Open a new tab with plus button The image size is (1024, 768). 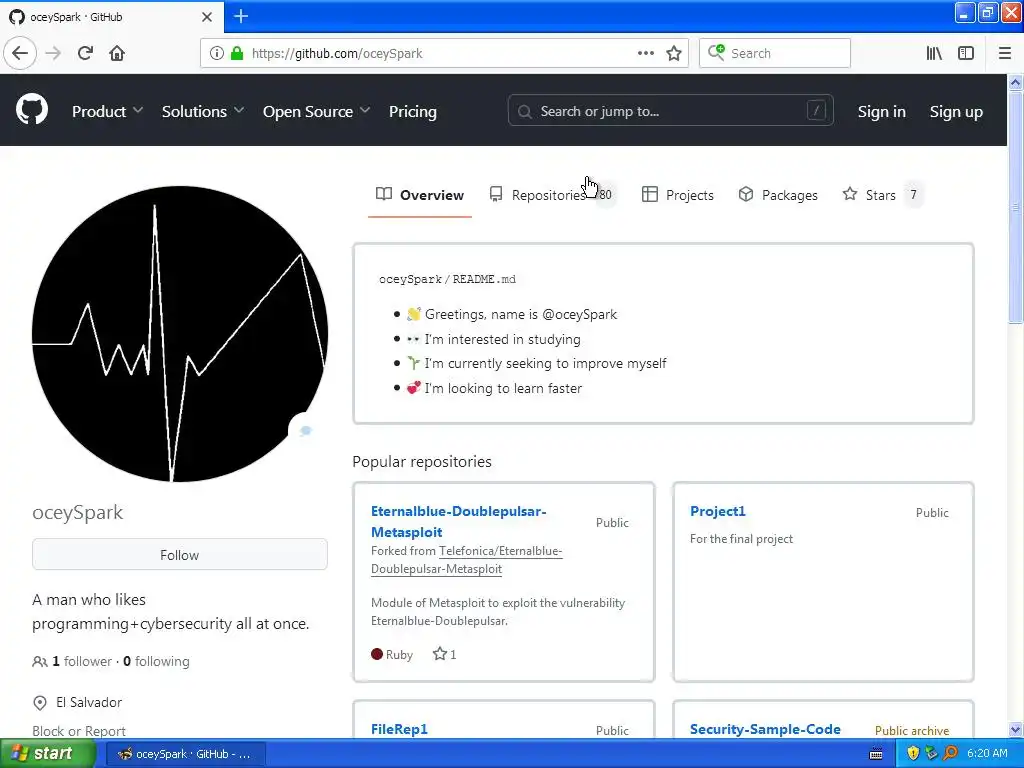[x=241, y=16]
